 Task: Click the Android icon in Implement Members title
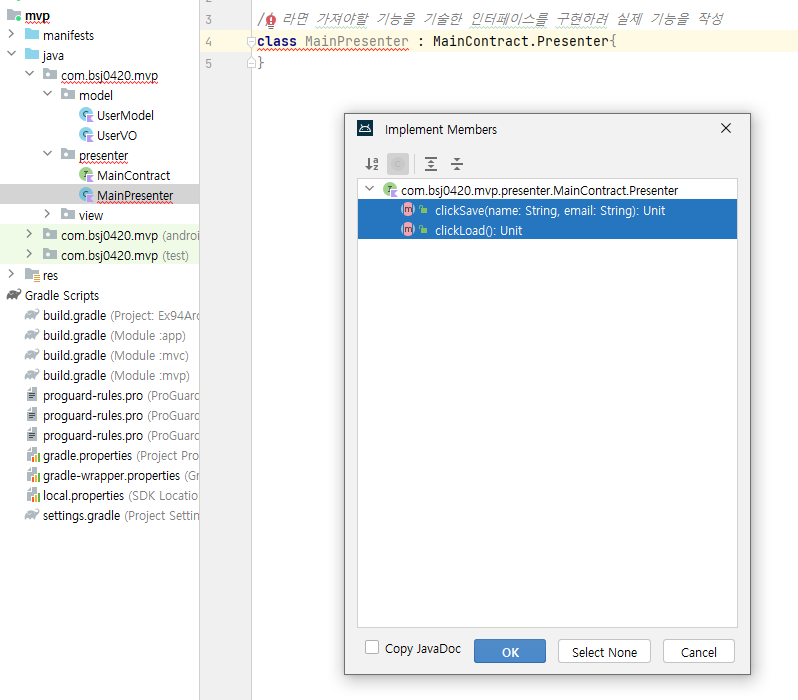pos(365,128)
